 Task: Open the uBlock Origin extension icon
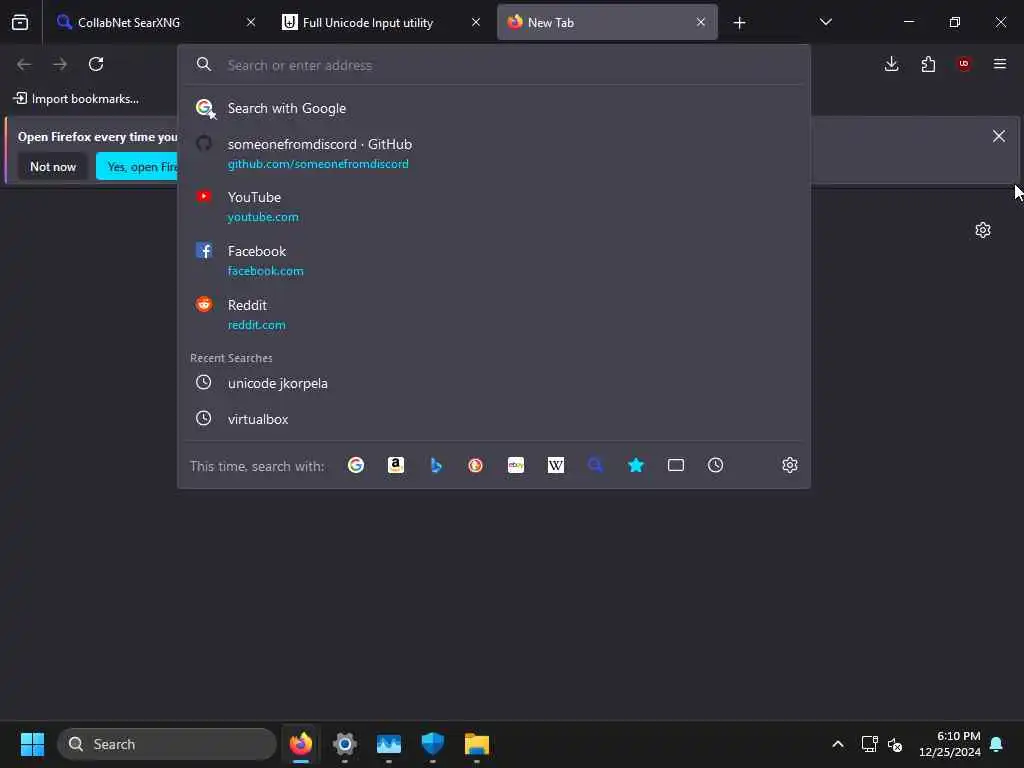(x=964, y=64)
